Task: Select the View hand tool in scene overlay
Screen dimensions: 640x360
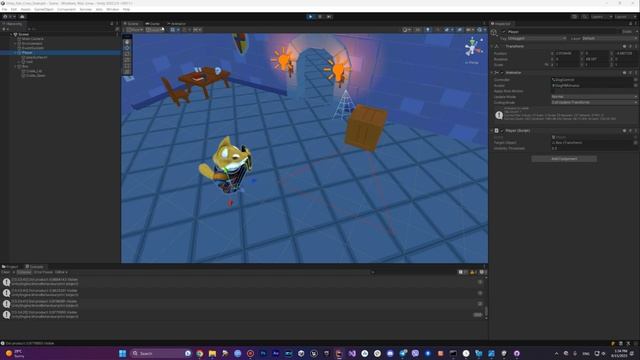Action: [127, 42]
